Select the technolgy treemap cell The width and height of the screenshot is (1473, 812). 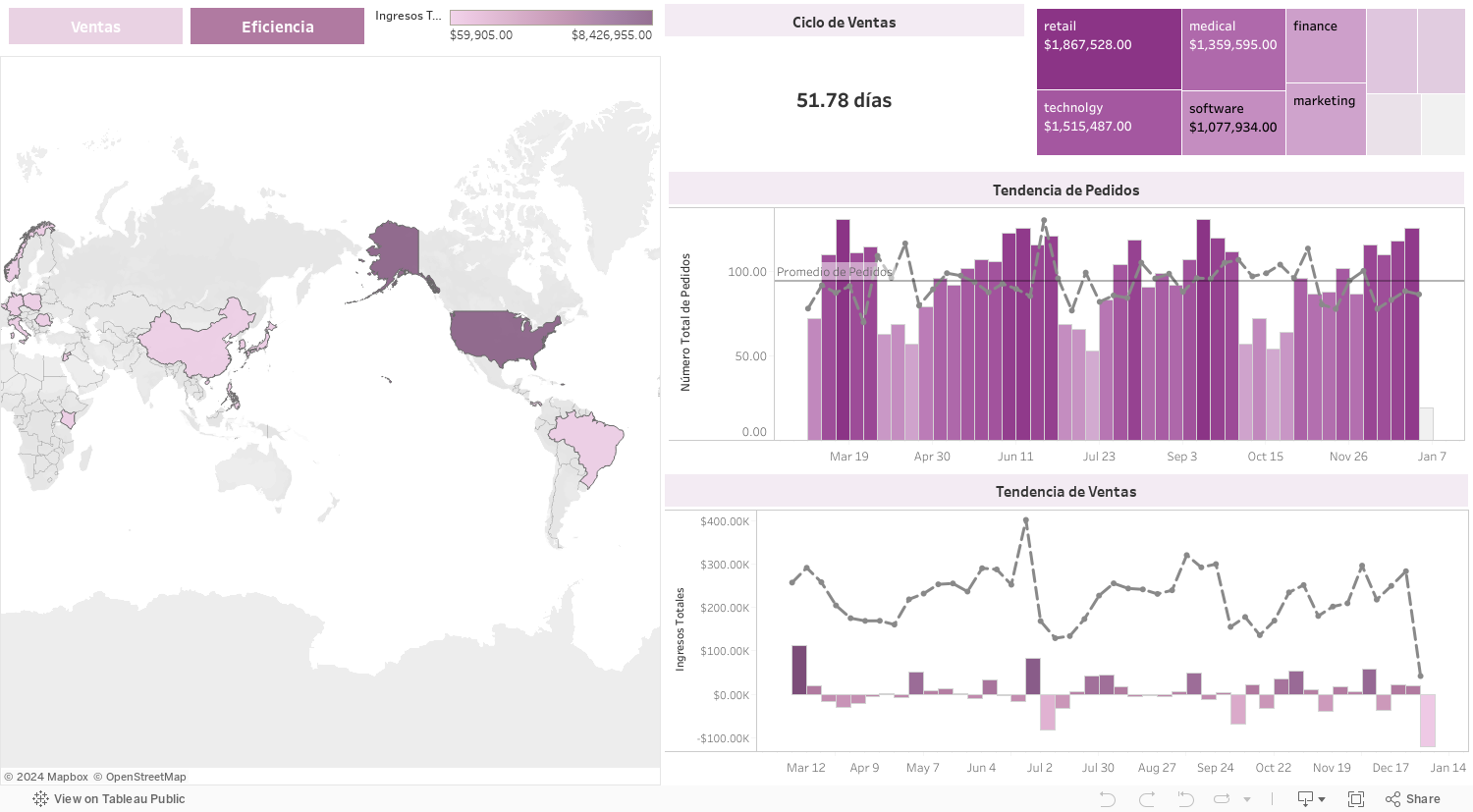pyautogui.click(x=1109, y=123)
